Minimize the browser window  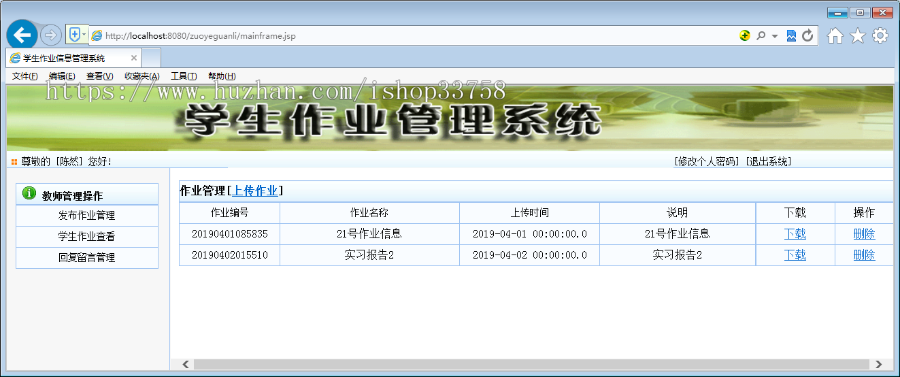coord(838,13)
